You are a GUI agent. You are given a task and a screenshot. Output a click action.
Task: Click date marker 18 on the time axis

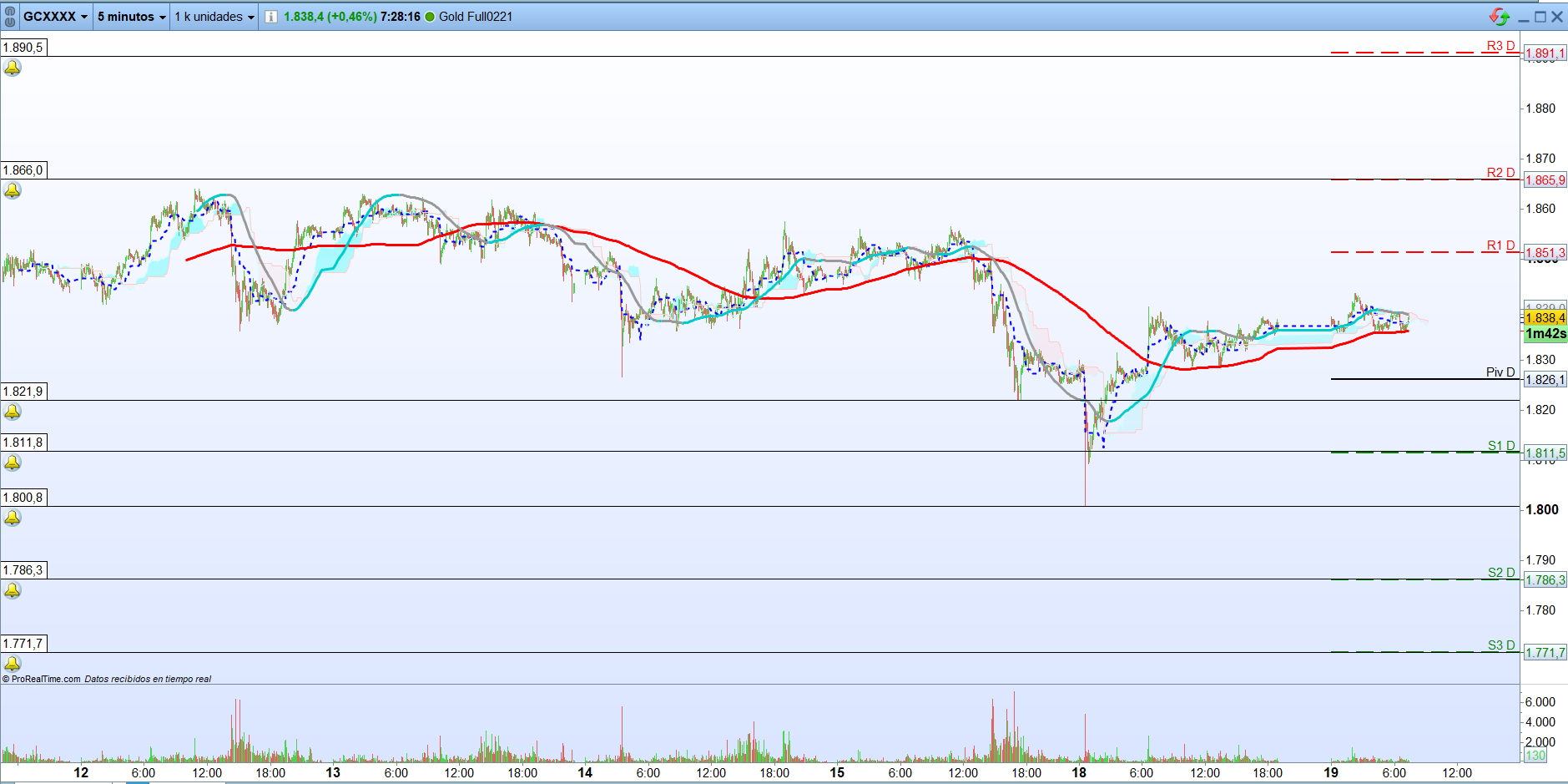[1079, 773]
